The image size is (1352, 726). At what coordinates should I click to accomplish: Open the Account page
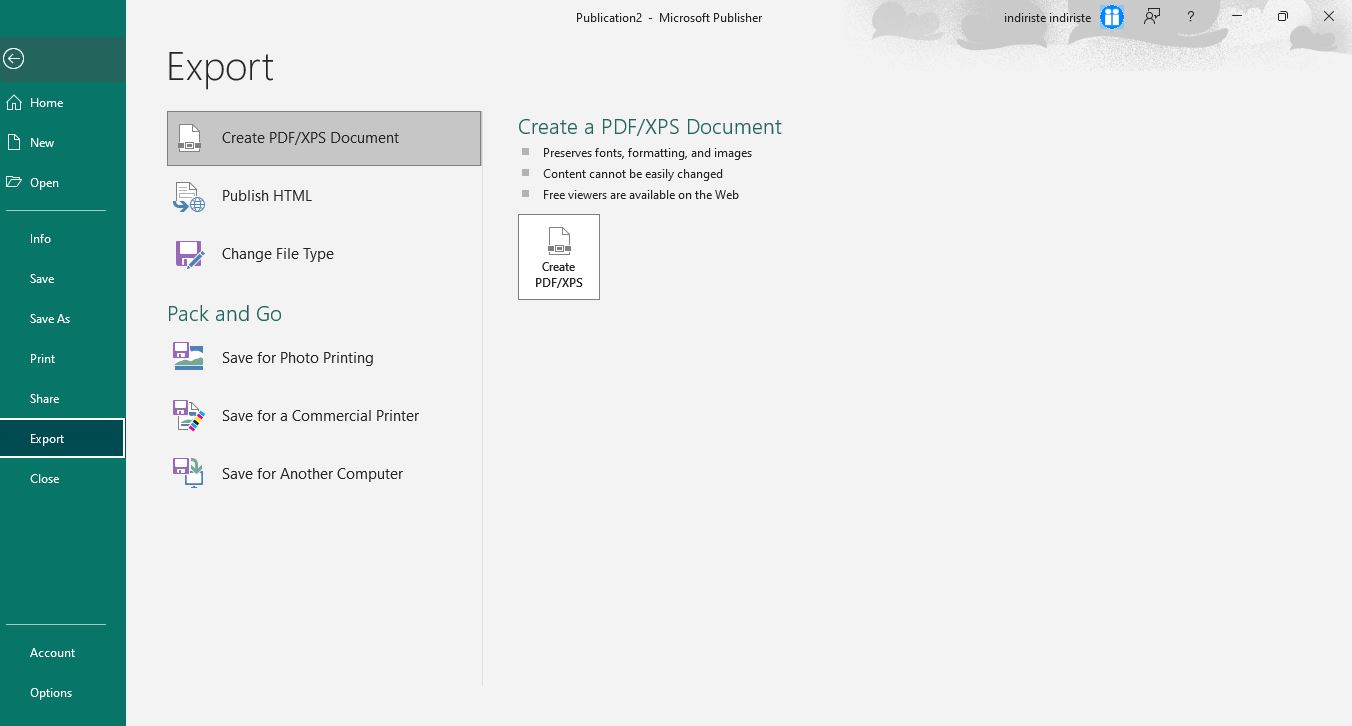[63, 653]
